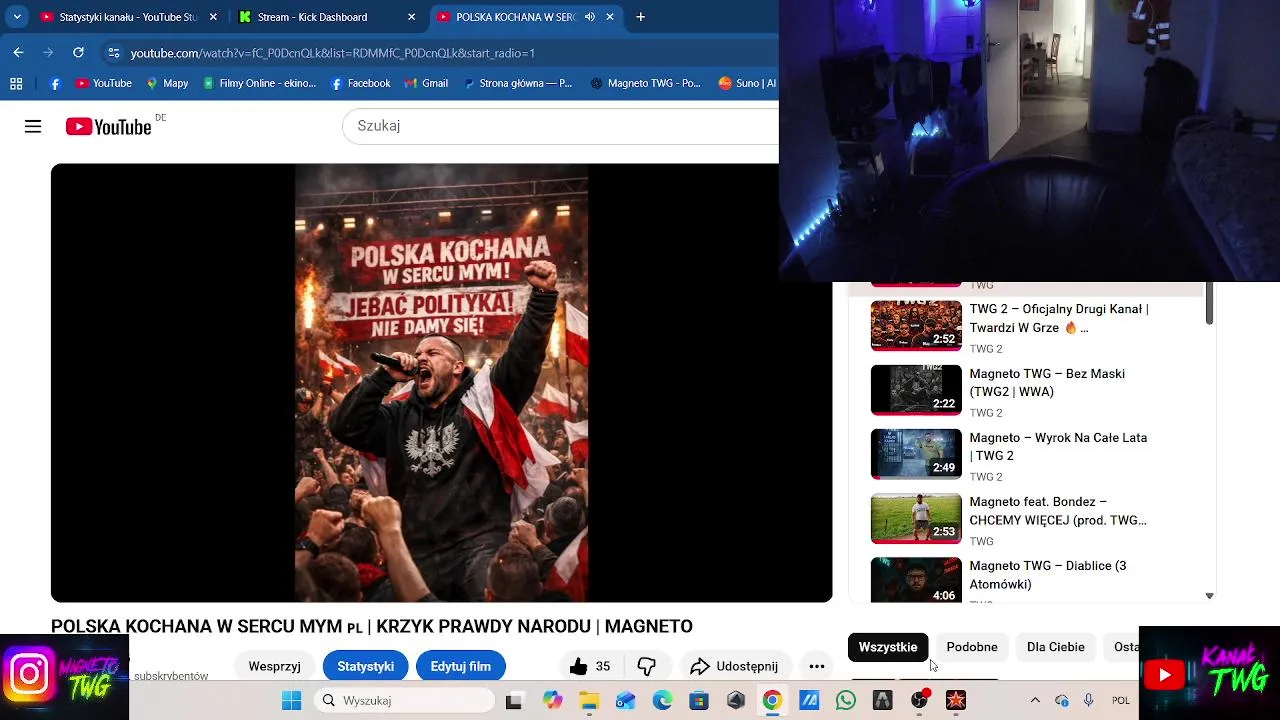Open the YouTube bookmark
The image size is (1280, 720).
pyautogui.click(x=104, y=83)
